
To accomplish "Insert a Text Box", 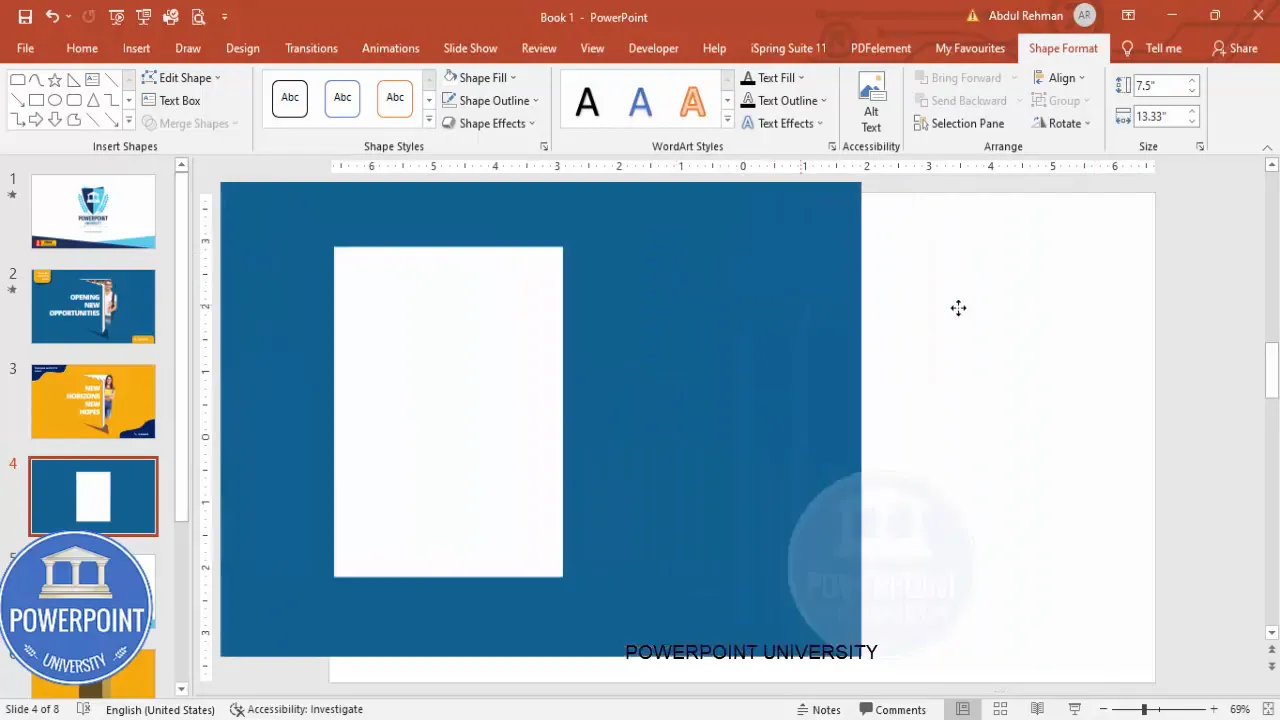I will click(x=171, y=101).
